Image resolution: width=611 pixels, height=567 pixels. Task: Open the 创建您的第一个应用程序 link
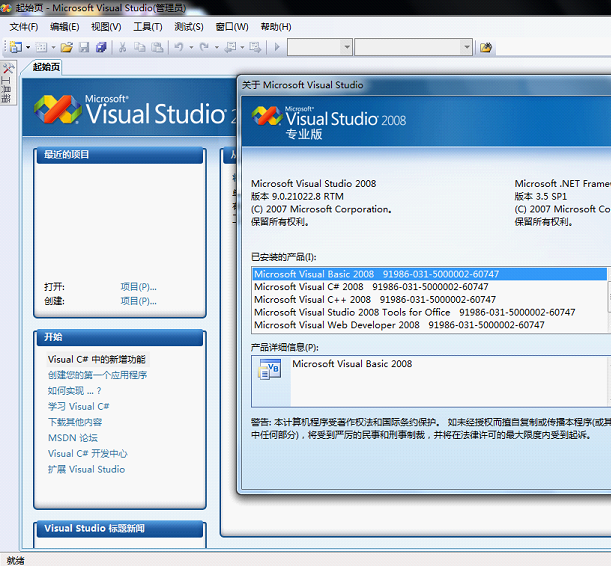click(x=97, y=375)
